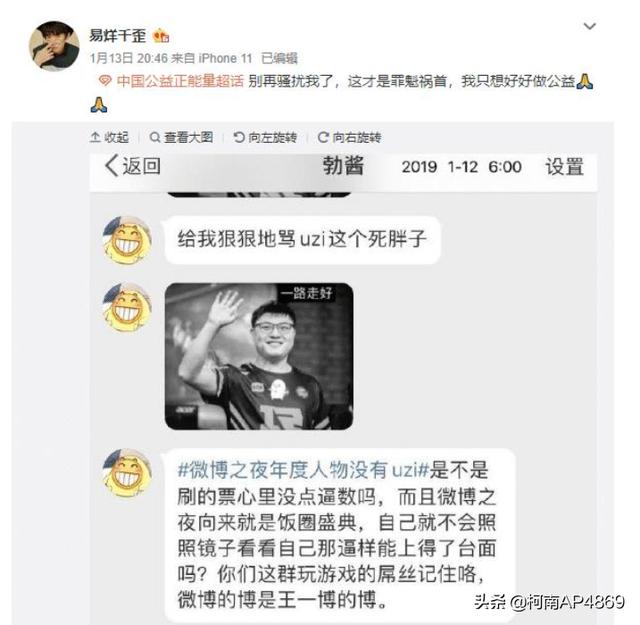640x625 pixels.
Task: Click the 给我狠狠地骂 message bubble
Action: point(302,240)
